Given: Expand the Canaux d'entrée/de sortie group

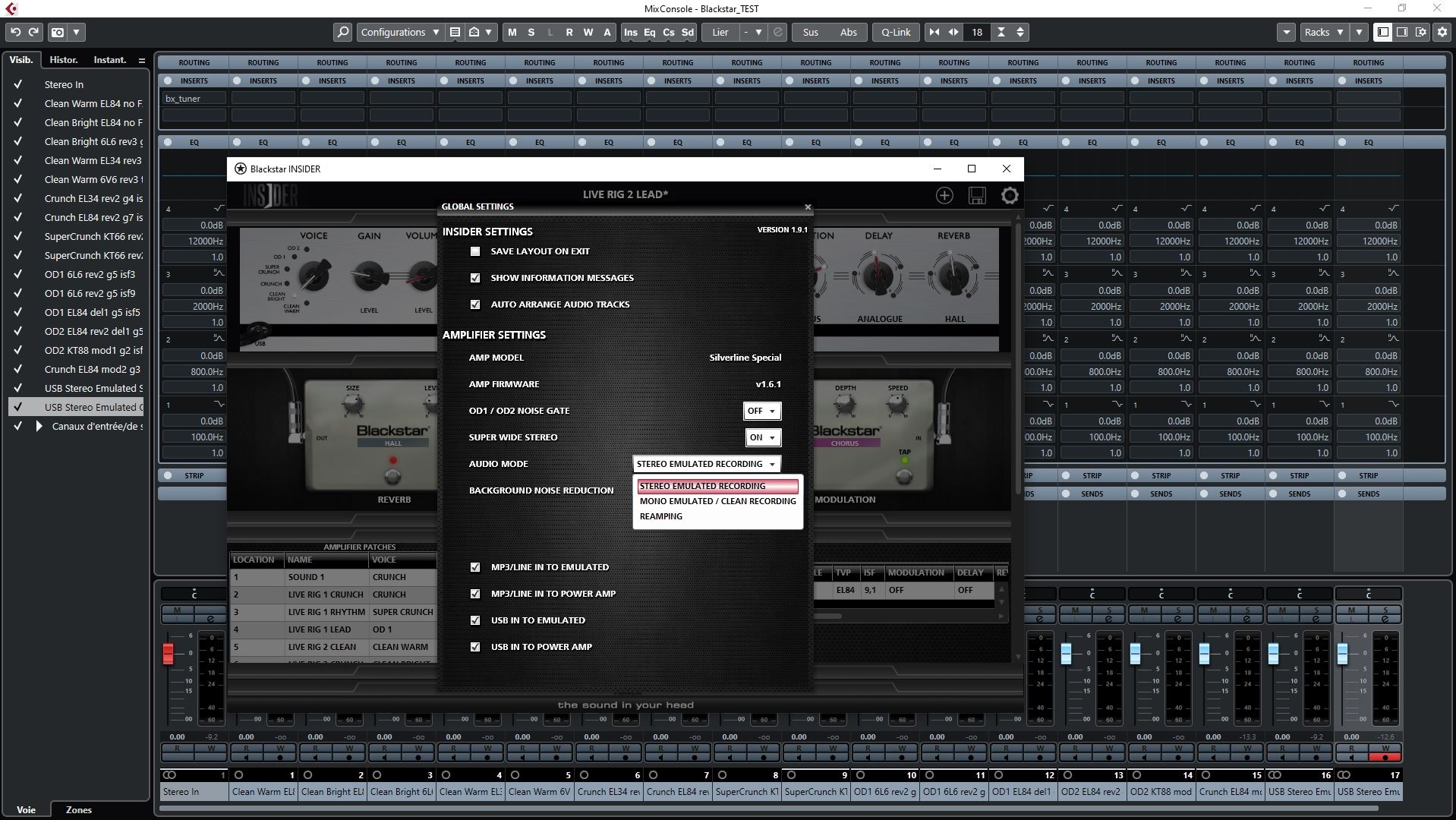Looking at the screenshot, I should [x=39, y=426].
